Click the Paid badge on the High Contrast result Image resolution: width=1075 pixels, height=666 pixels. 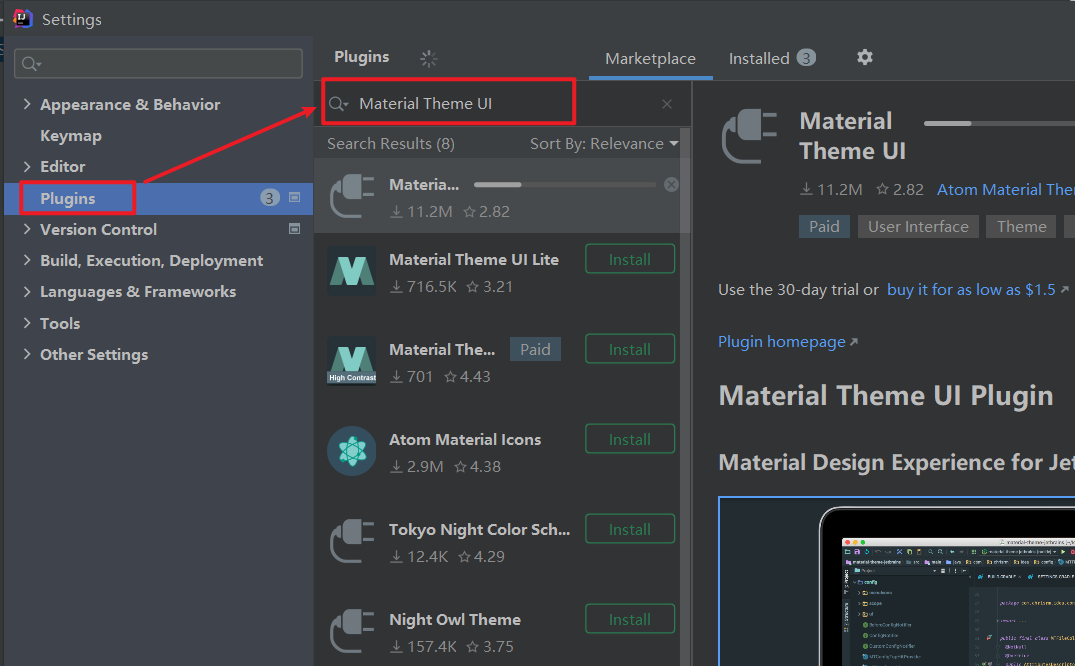click(535, 349)
